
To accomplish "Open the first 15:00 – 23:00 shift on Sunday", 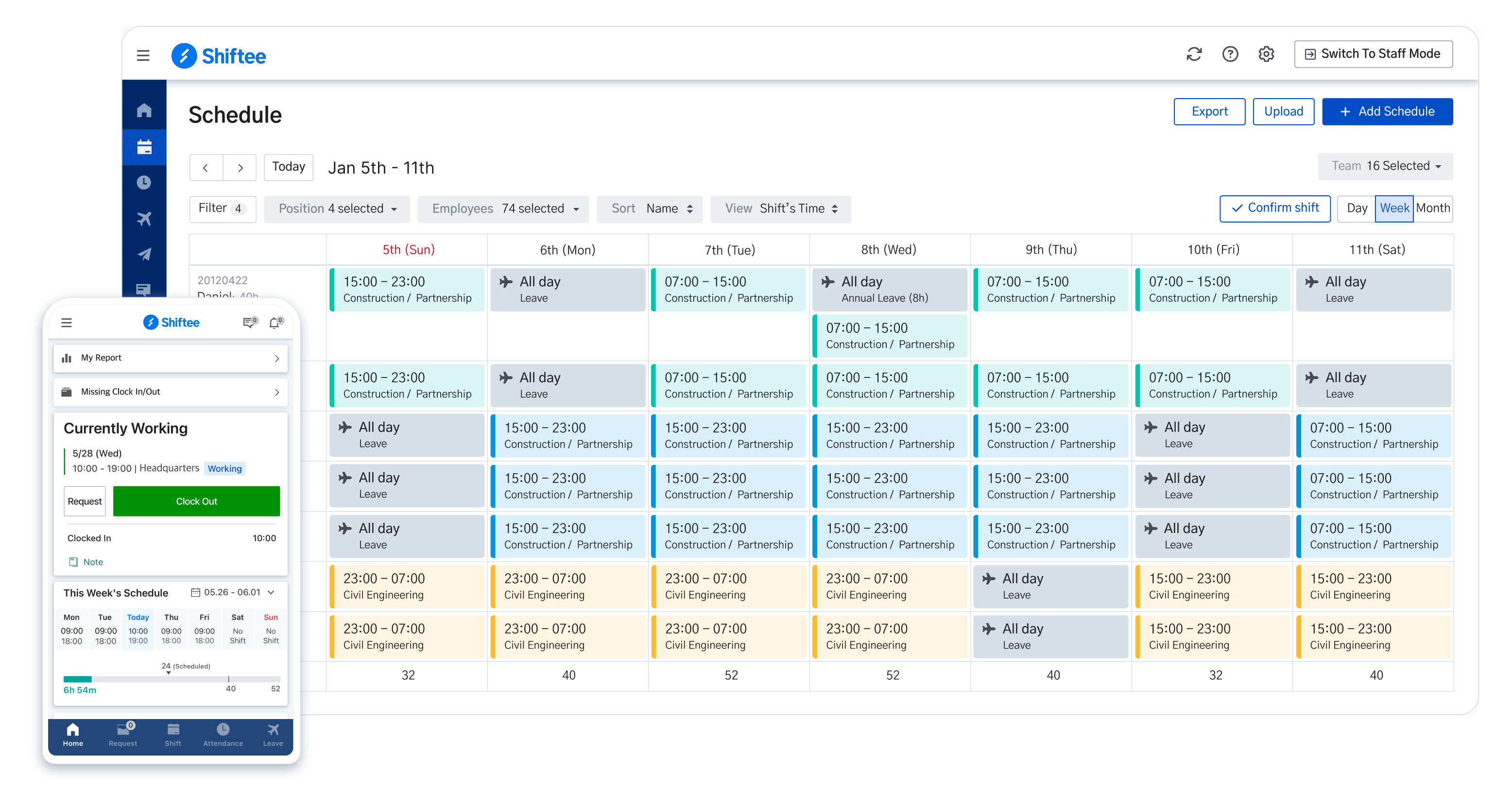I will click(x=407, y=290).
